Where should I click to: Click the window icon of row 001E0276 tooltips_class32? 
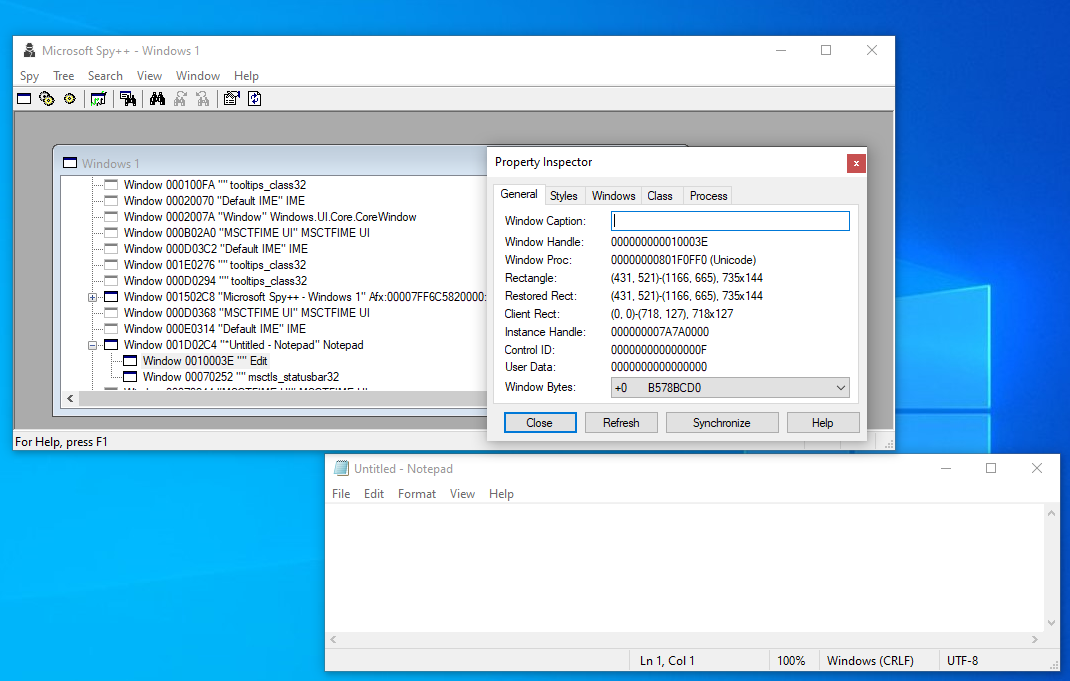pyautogui.click(x=111, y=265)
